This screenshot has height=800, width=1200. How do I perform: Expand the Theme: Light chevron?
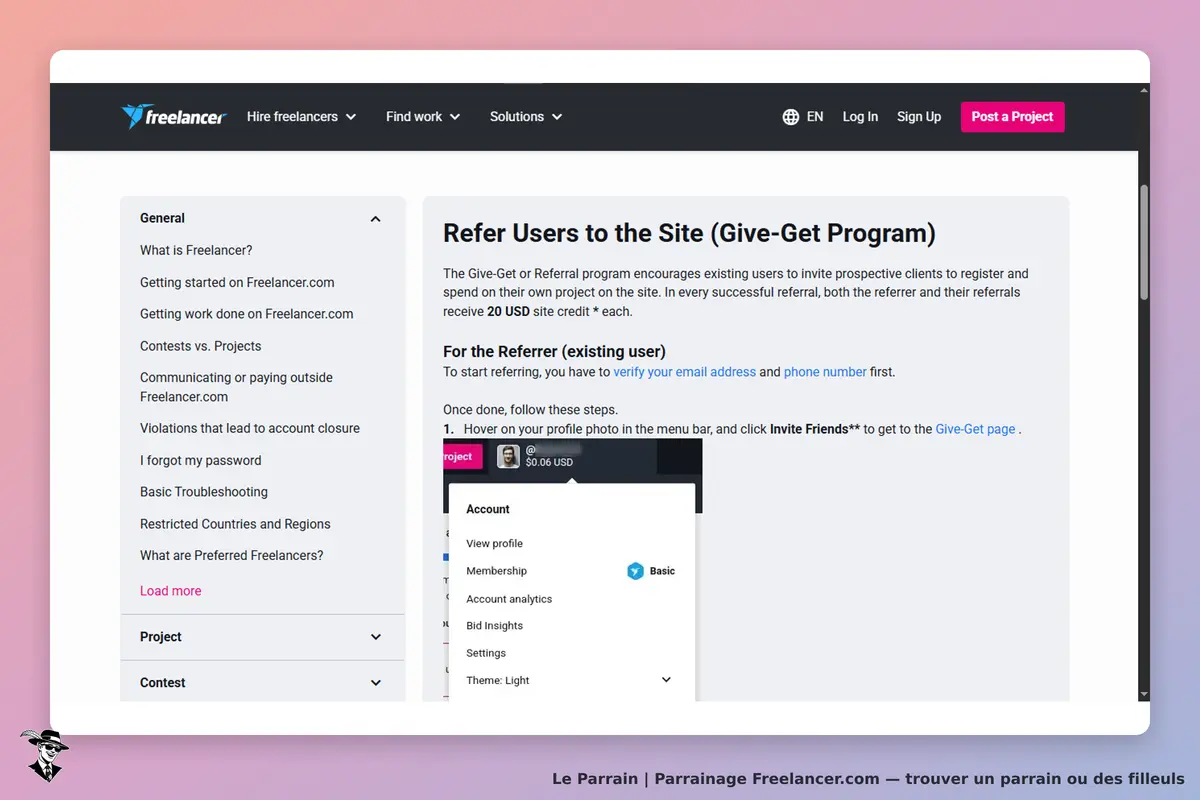point(667,680)
